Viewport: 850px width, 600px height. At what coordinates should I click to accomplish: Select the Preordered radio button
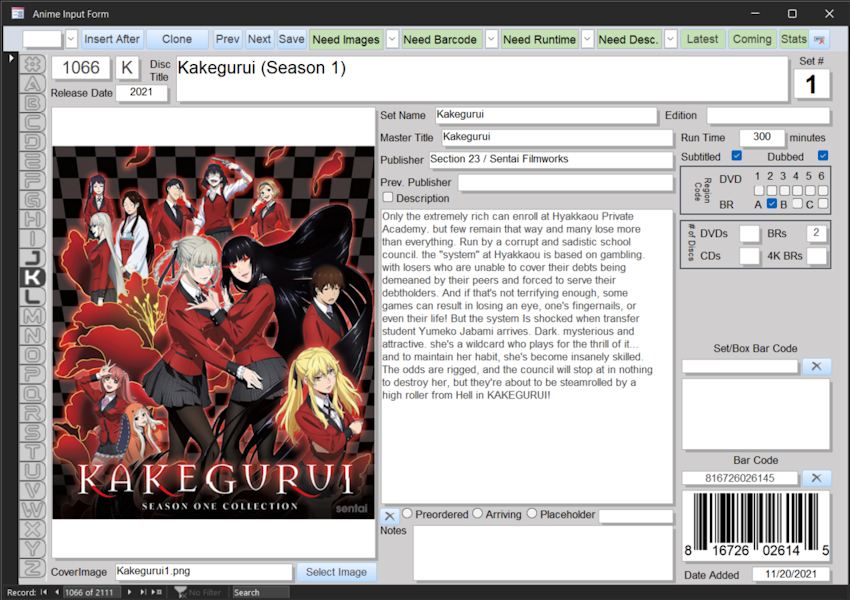(407, 513)
